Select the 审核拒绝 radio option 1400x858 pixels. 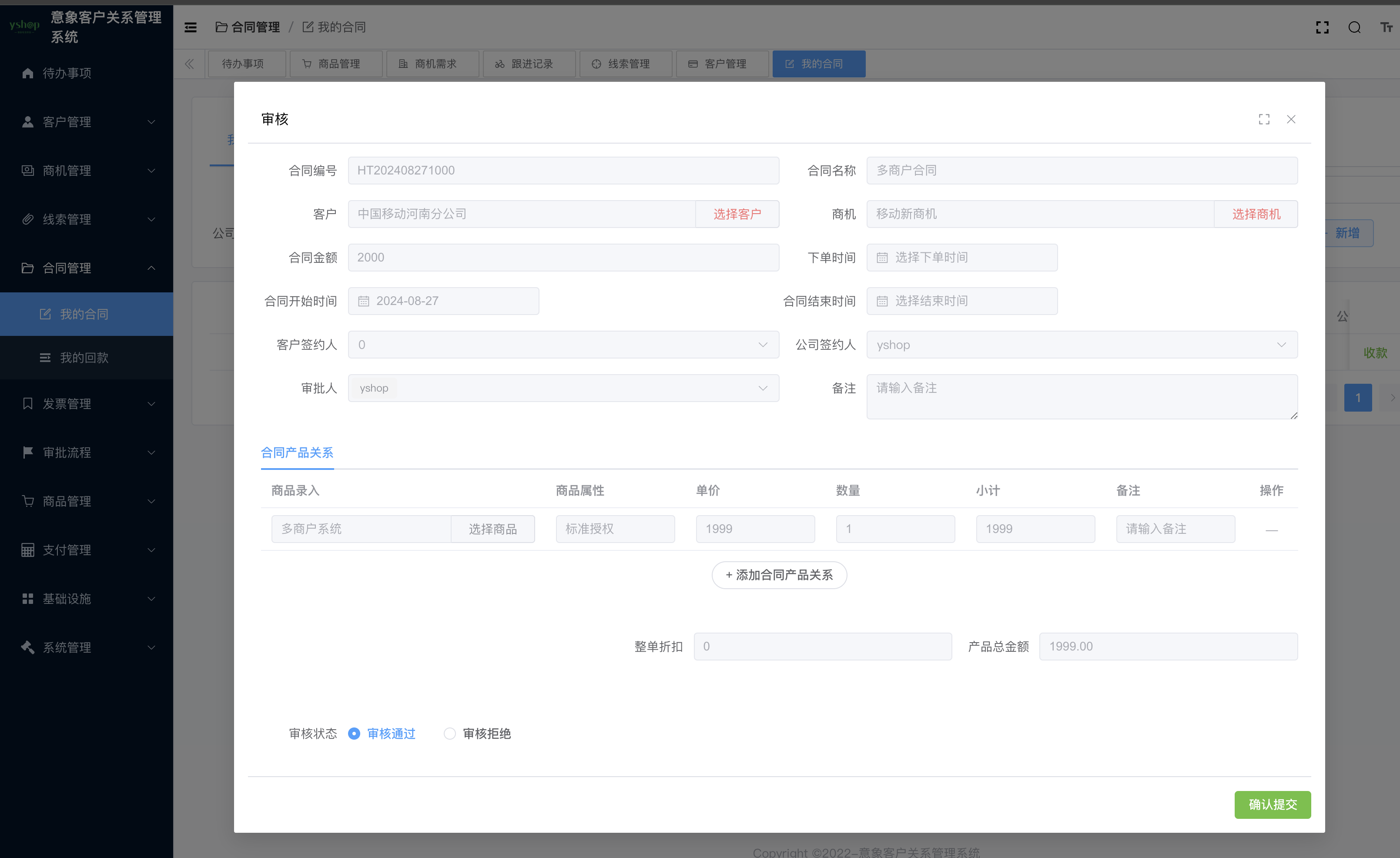pyautogui.click(x=449, y=734)
